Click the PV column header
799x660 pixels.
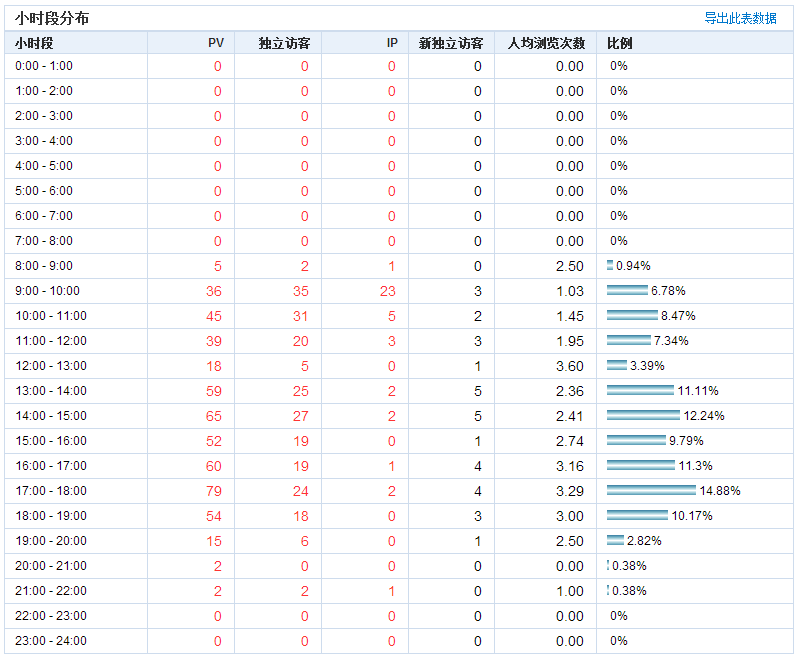(216, 43)
